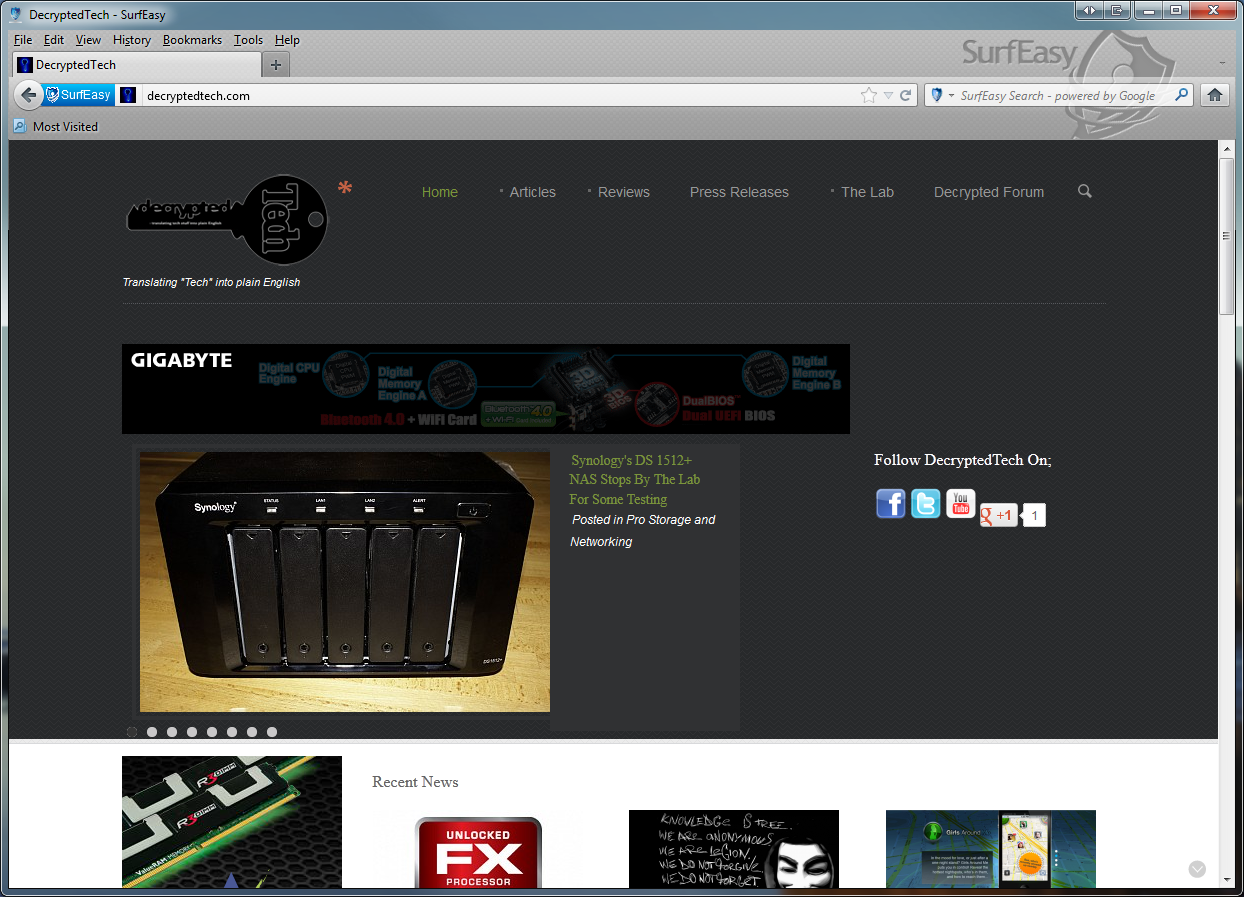Click the address bar showing decryptedtech.com
This screenshot has width=1244, height=897.
[x=498, y=95]
